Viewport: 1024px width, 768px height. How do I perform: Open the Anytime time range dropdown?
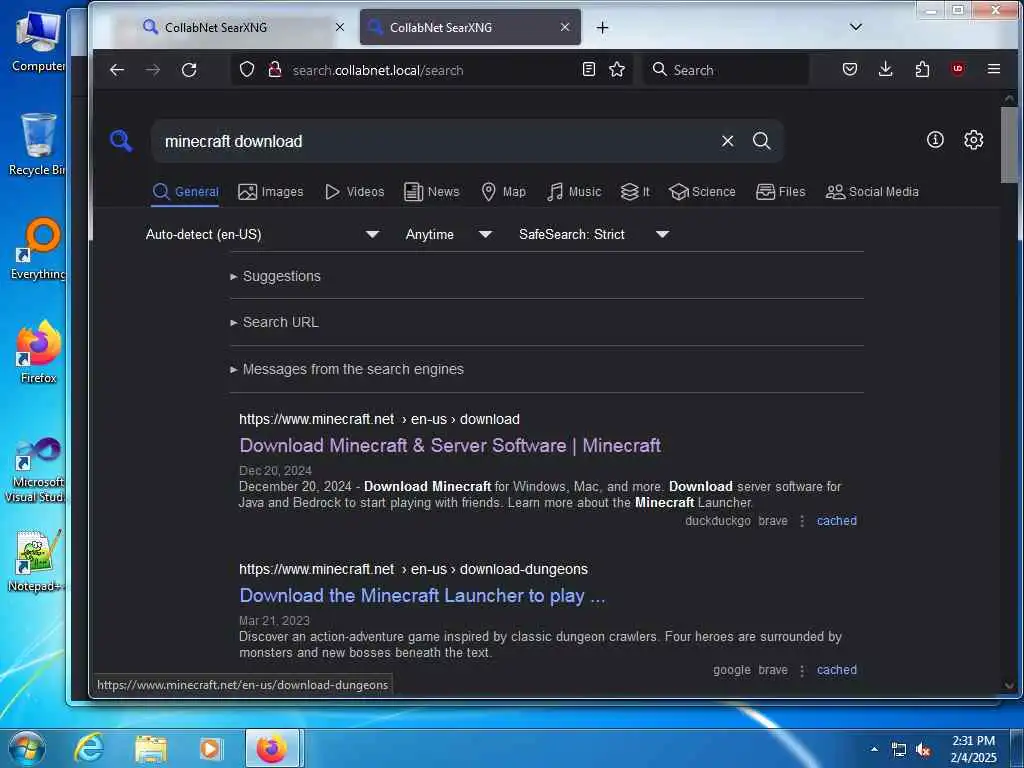click(x=448, y=234)
